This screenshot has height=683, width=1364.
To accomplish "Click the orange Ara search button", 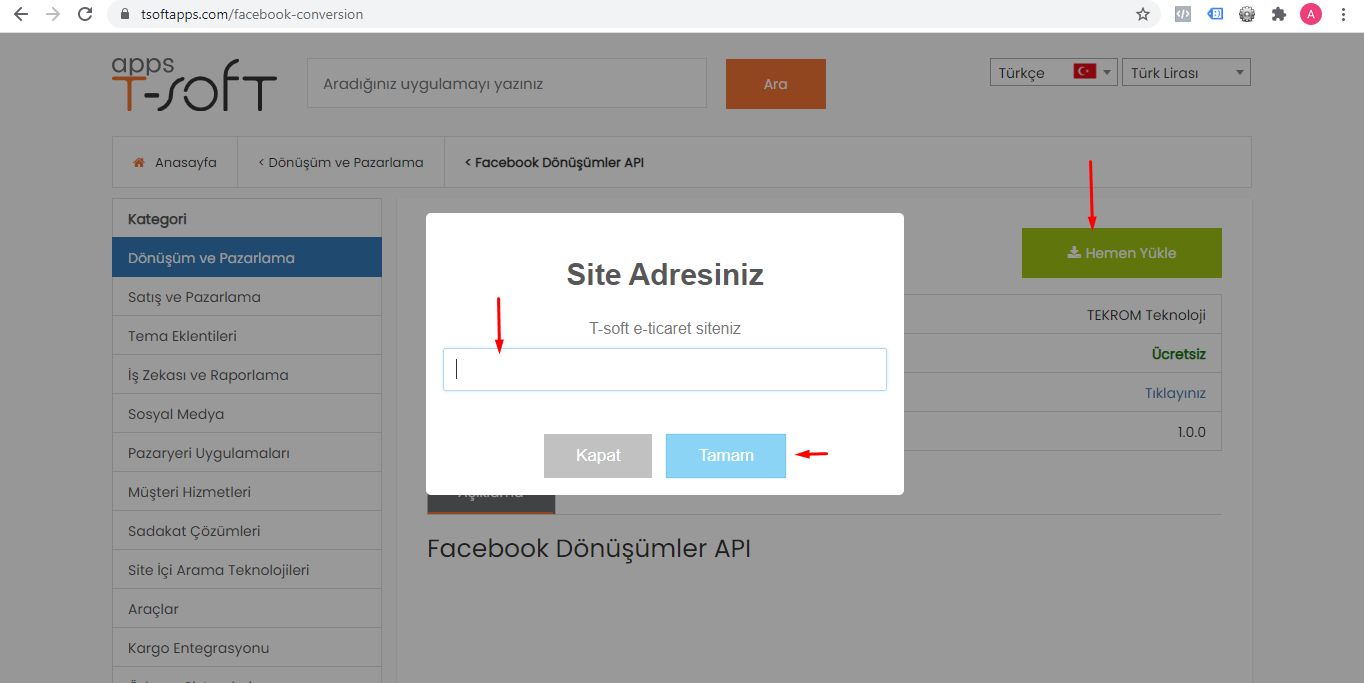I will click(776, 84).
